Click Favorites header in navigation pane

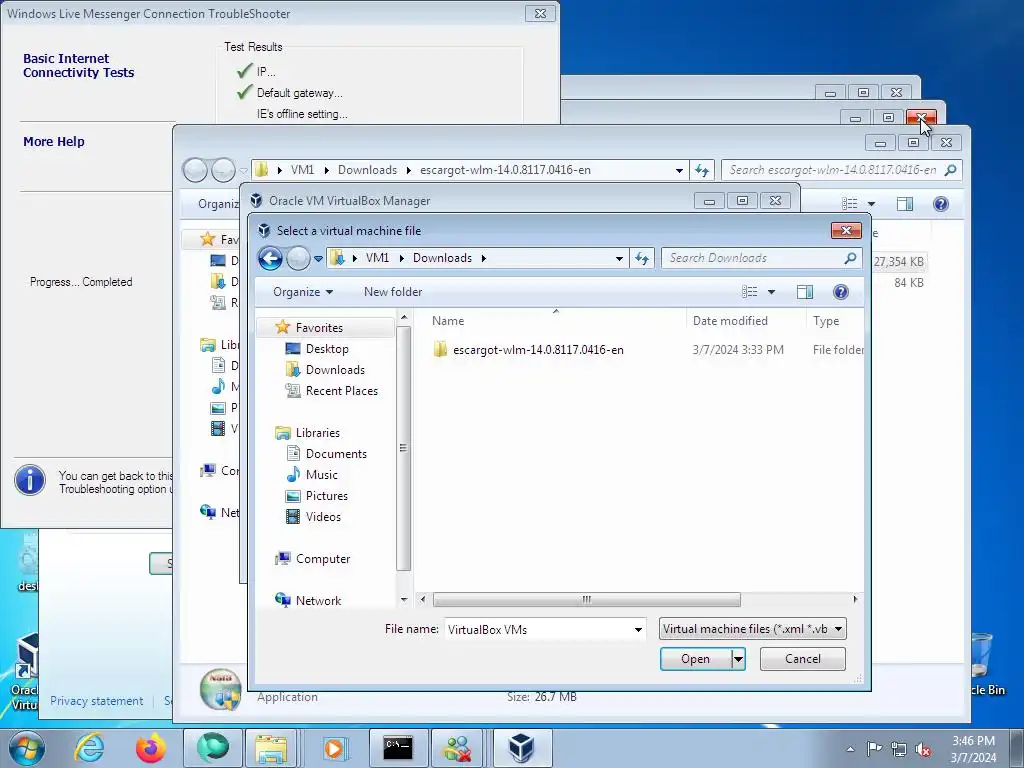coord(319,327)
